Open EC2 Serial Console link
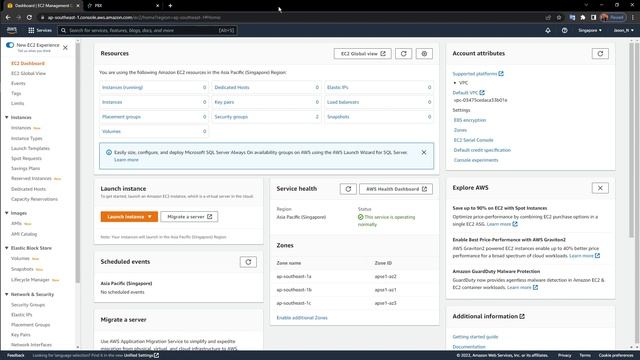 click(x=473, y=140)
